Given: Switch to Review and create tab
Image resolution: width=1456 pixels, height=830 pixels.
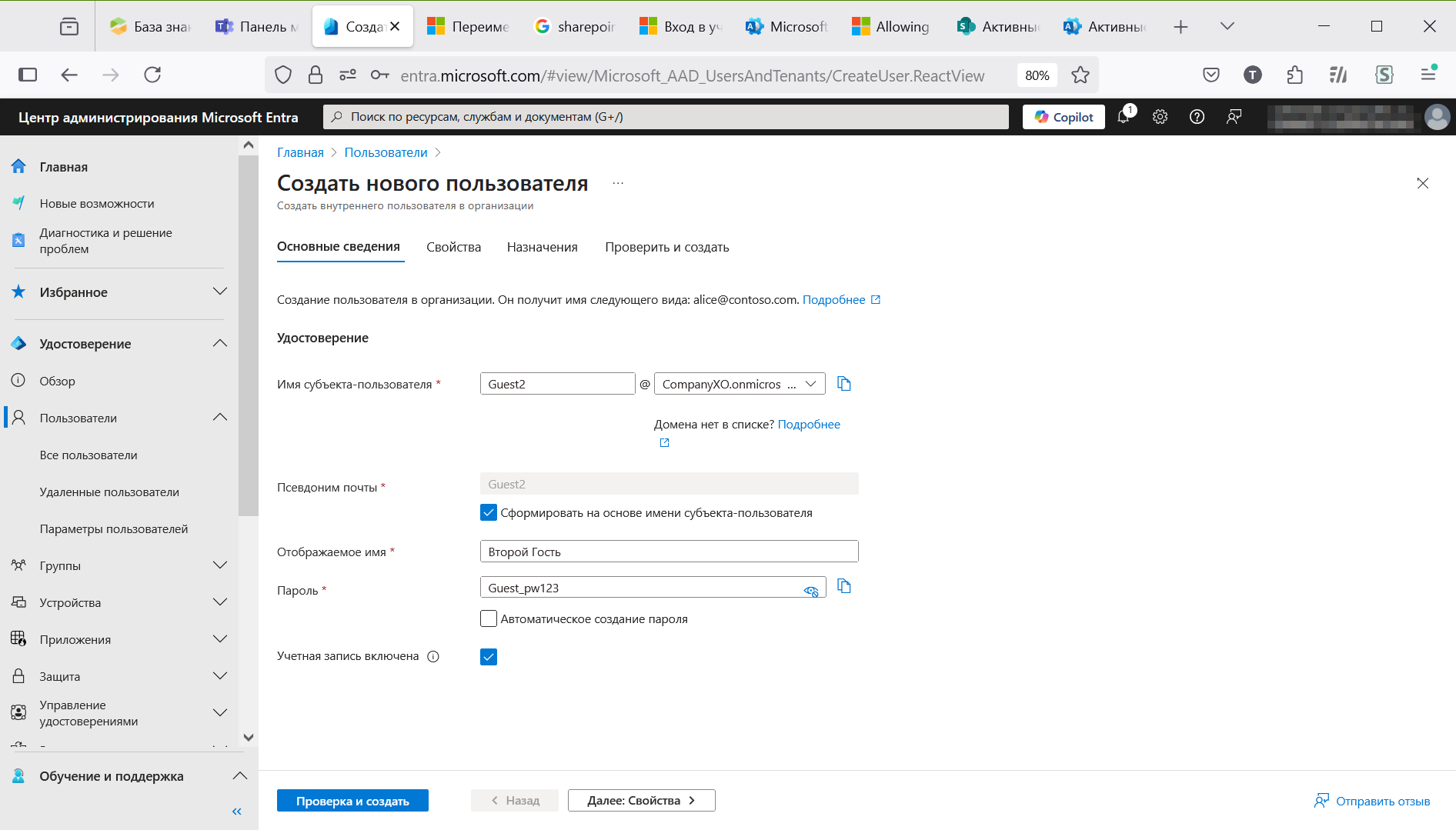Looking at the screenshot, I should [666, 247].
